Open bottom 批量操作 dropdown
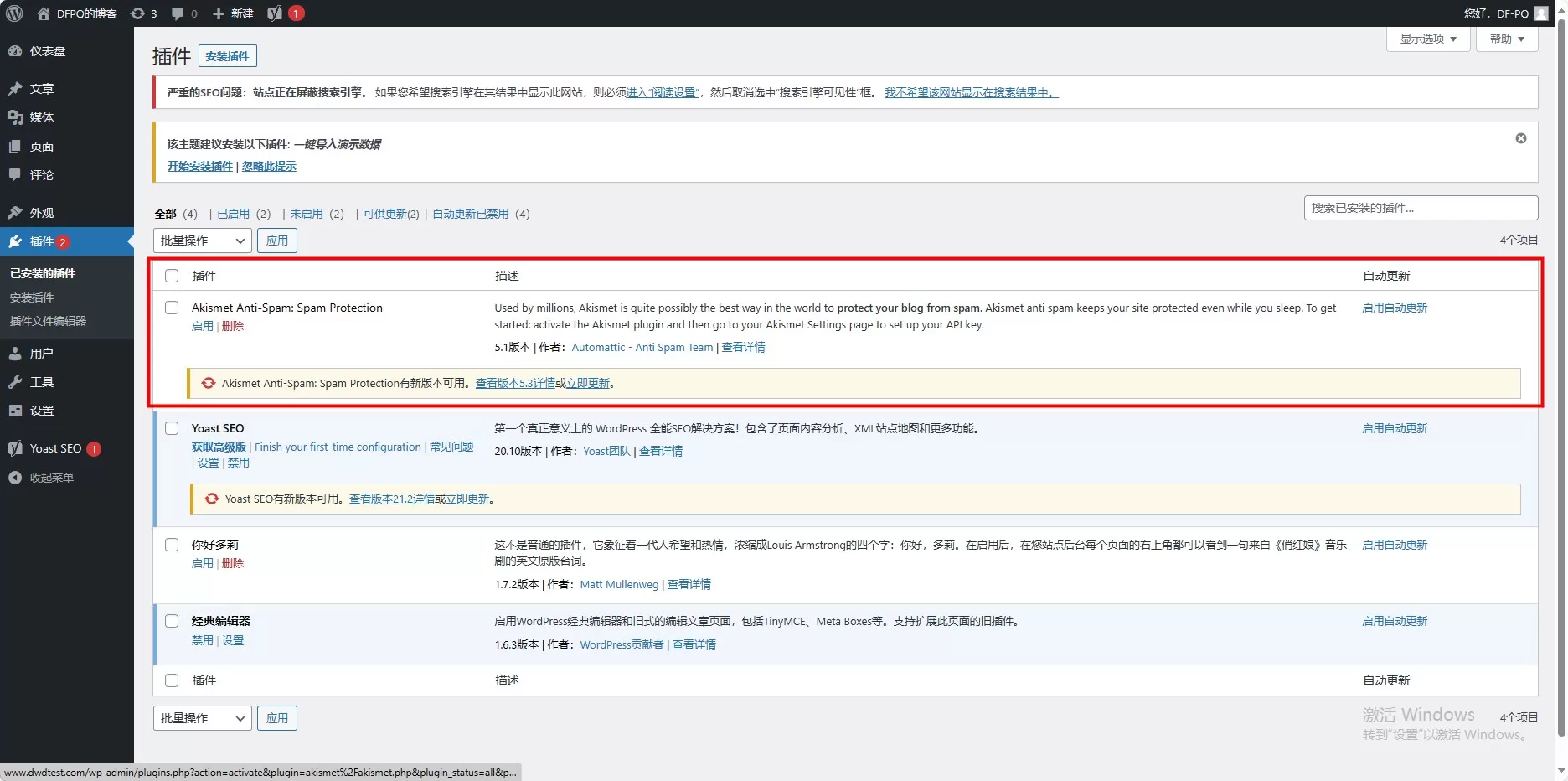The width and height of the screenshot is (1568, 781). click(203, 718)
